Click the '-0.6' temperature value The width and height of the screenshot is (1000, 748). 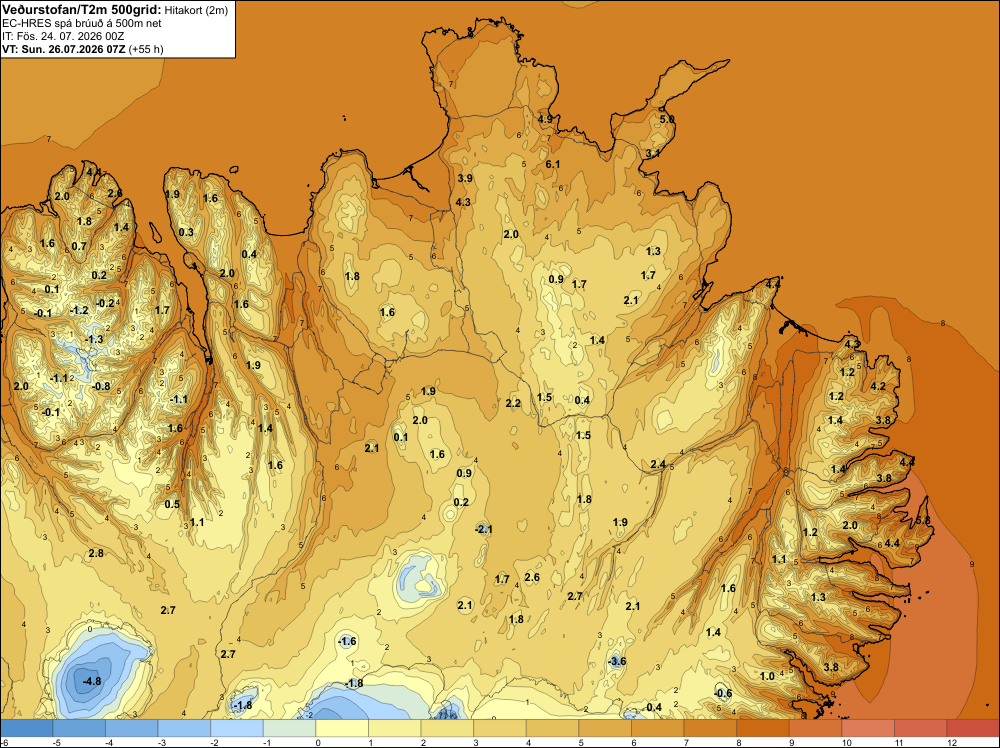723,694
